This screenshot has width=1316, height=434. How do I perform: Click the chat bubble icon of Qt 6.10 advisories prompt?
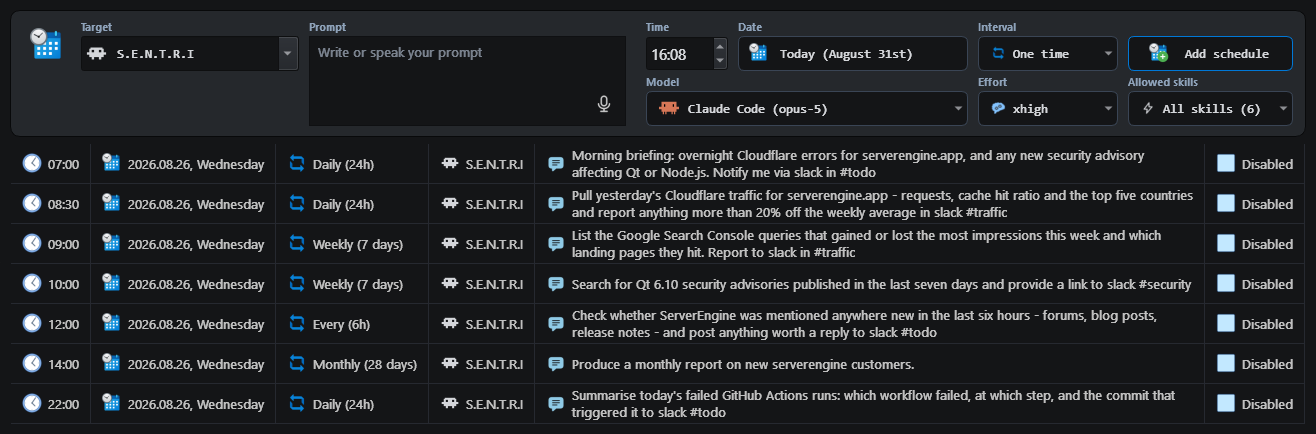[556, 284]
